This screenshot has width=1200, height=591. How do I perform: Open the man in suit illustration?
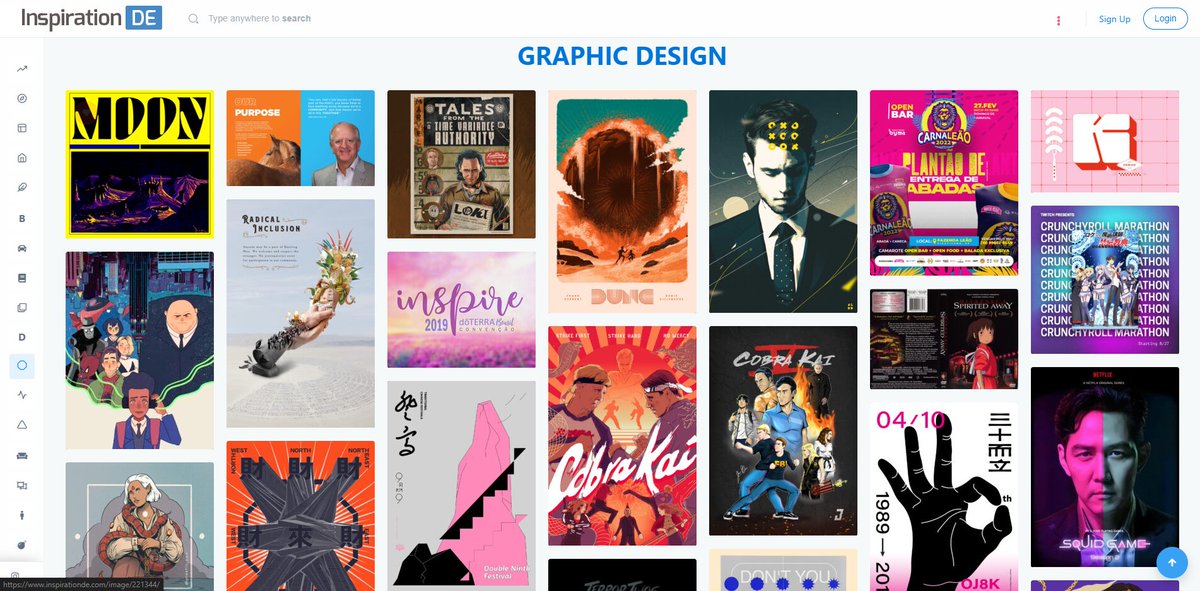(783, 201)
